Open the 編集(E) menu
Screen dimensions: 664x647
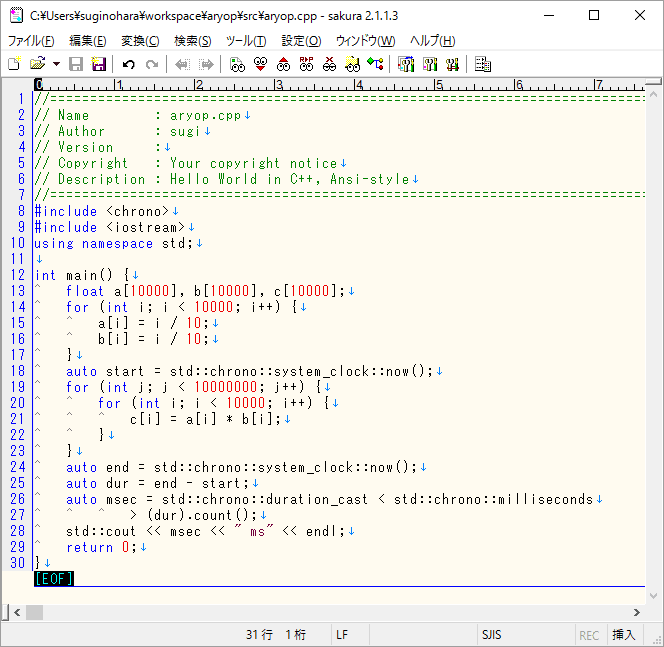tap(88, 41)
